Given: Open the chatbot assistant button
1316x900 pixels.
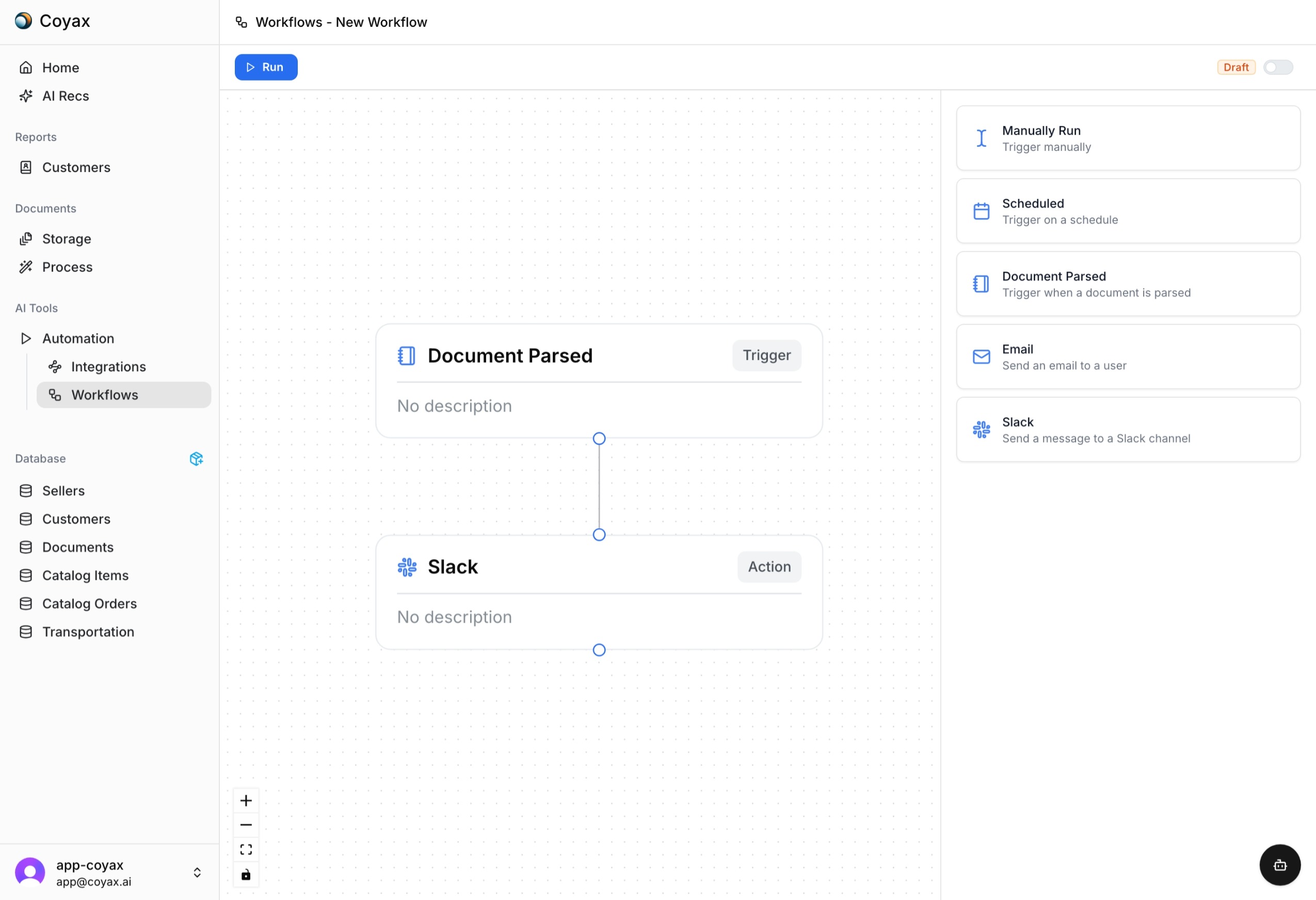Looking at the screenshot, I should 1280,865.
